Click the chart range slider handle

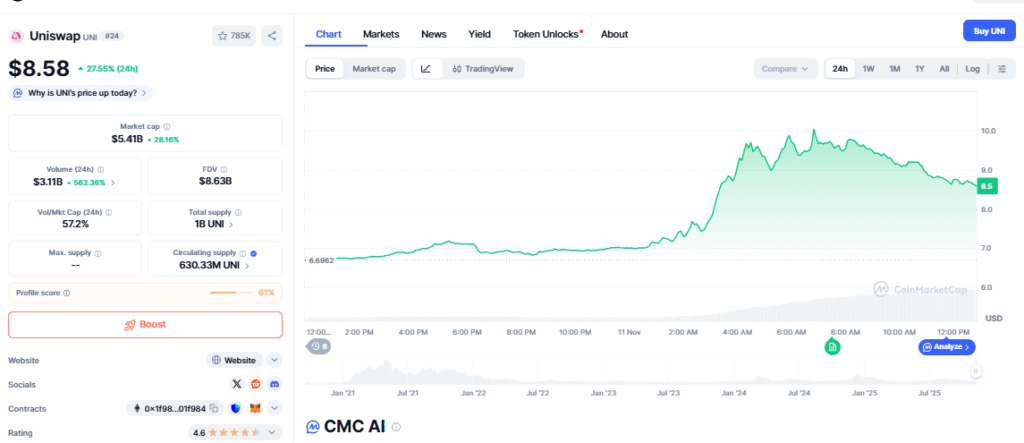(975, 372)
